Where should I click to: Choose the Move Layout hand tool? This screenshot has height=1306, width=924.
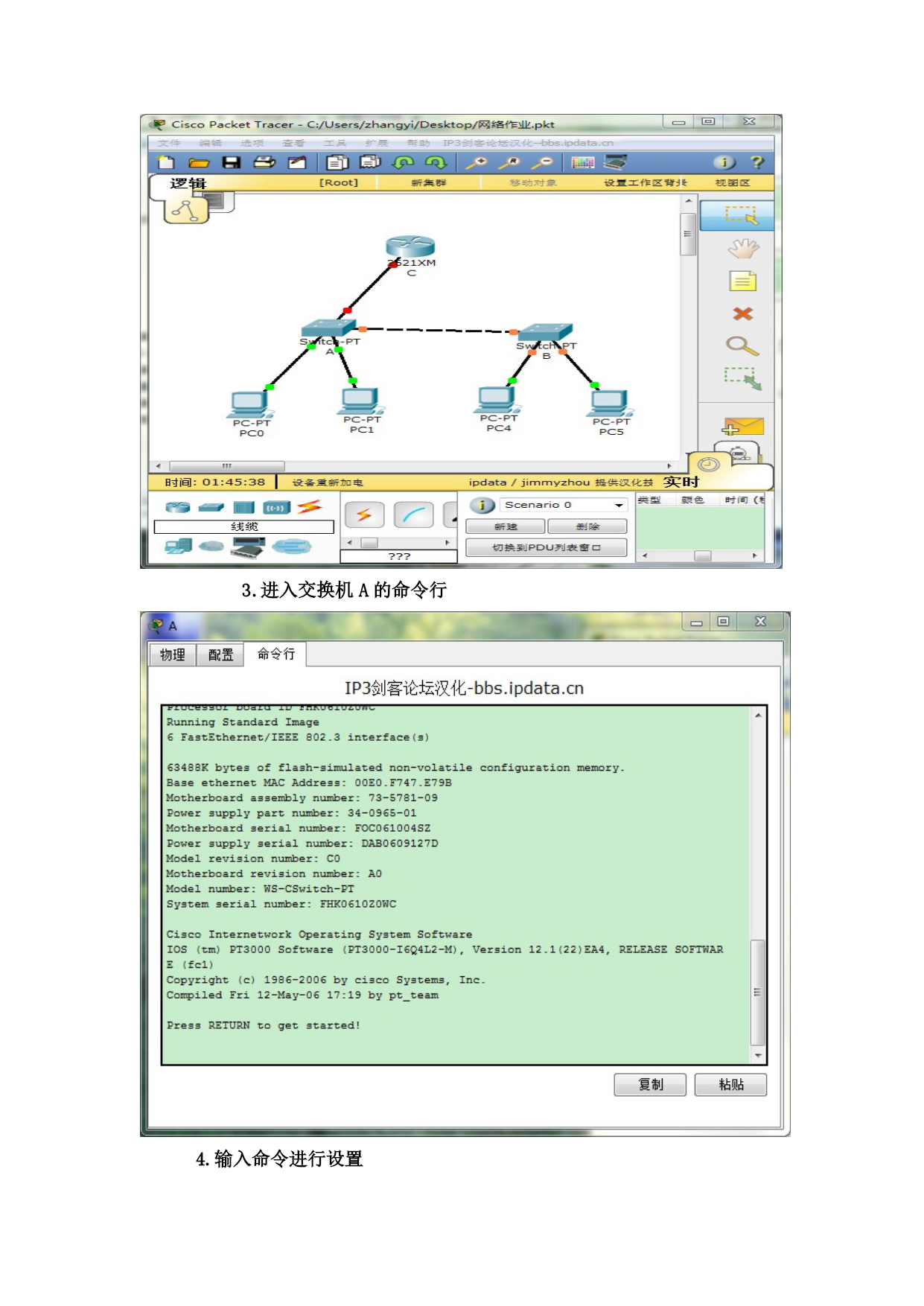point(742,249)
